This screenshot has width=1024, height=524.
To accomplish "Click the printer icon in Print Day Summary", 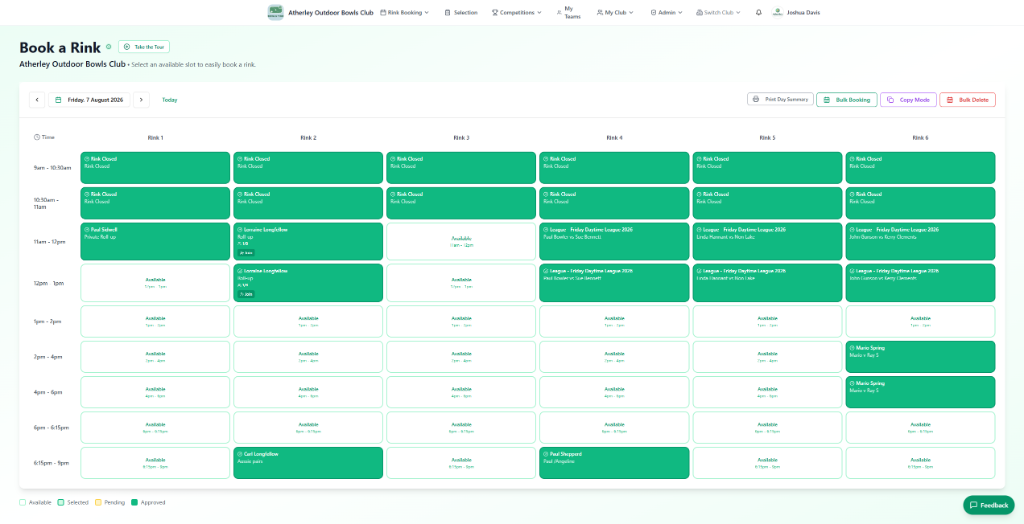I will click(756, 99).
